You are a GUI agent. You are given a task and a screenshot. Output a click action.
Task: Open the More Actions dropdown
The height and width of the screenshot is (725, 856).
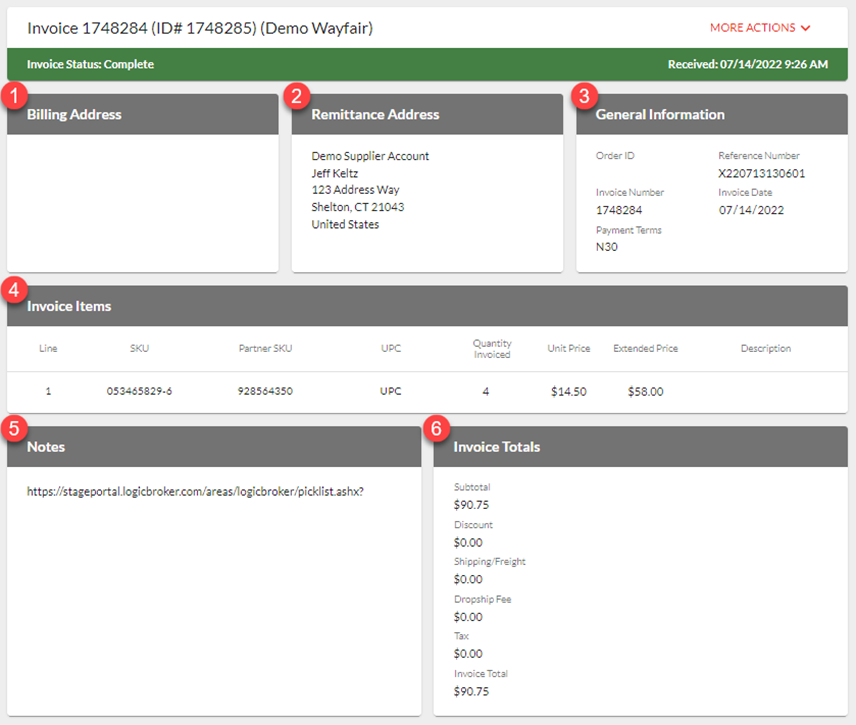click(x=752, y=28)
